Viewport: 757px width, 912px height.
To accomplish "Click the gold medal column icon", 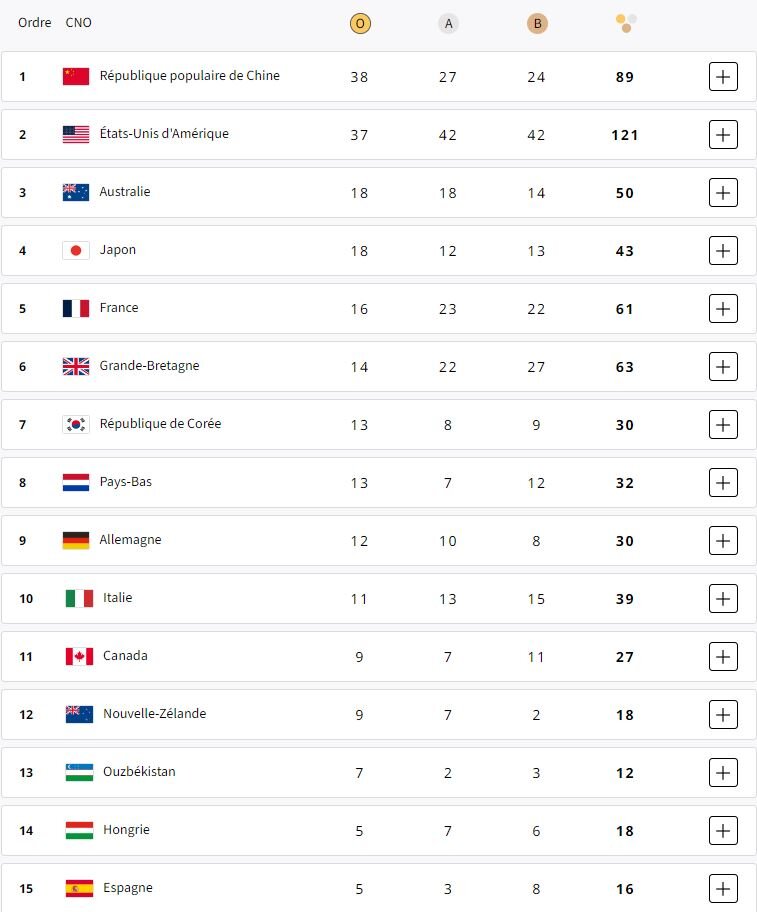I will (x=360, y=24).
